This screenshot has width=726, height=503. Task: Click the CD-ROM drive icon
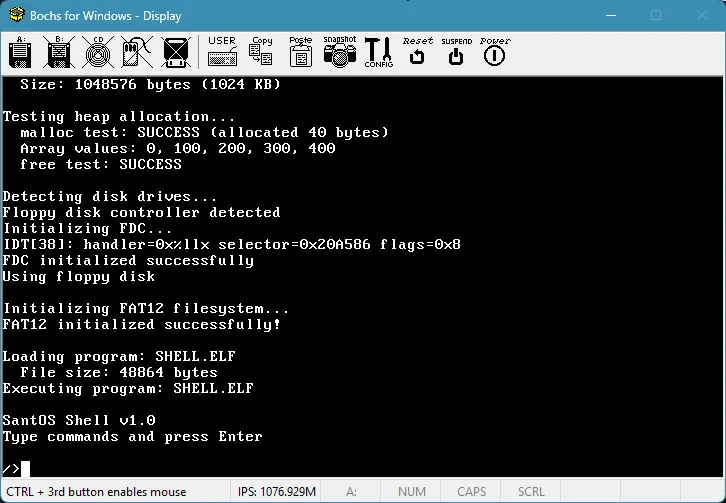[98, 52]
